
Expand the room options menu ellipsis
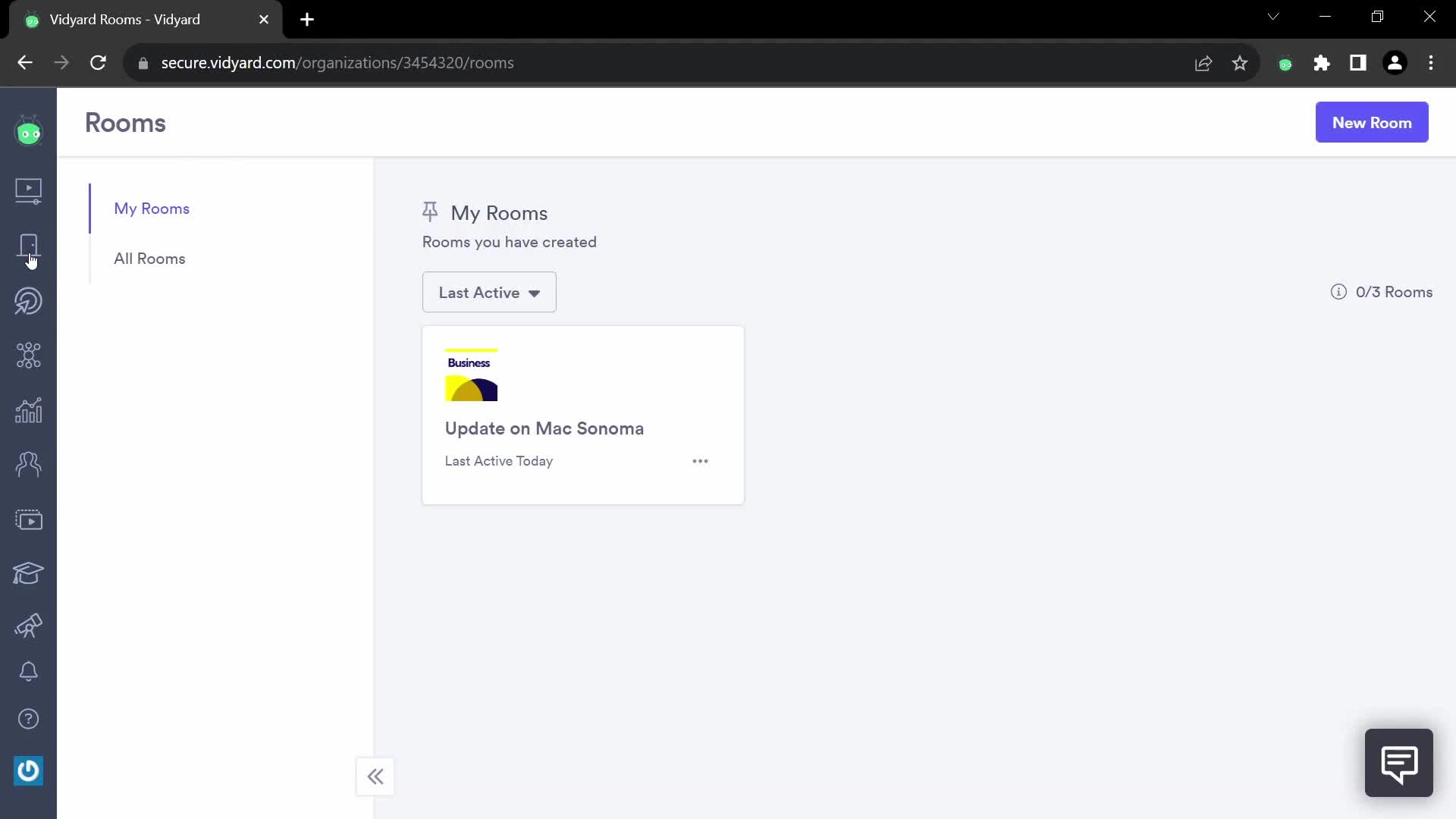coord(700,461)
